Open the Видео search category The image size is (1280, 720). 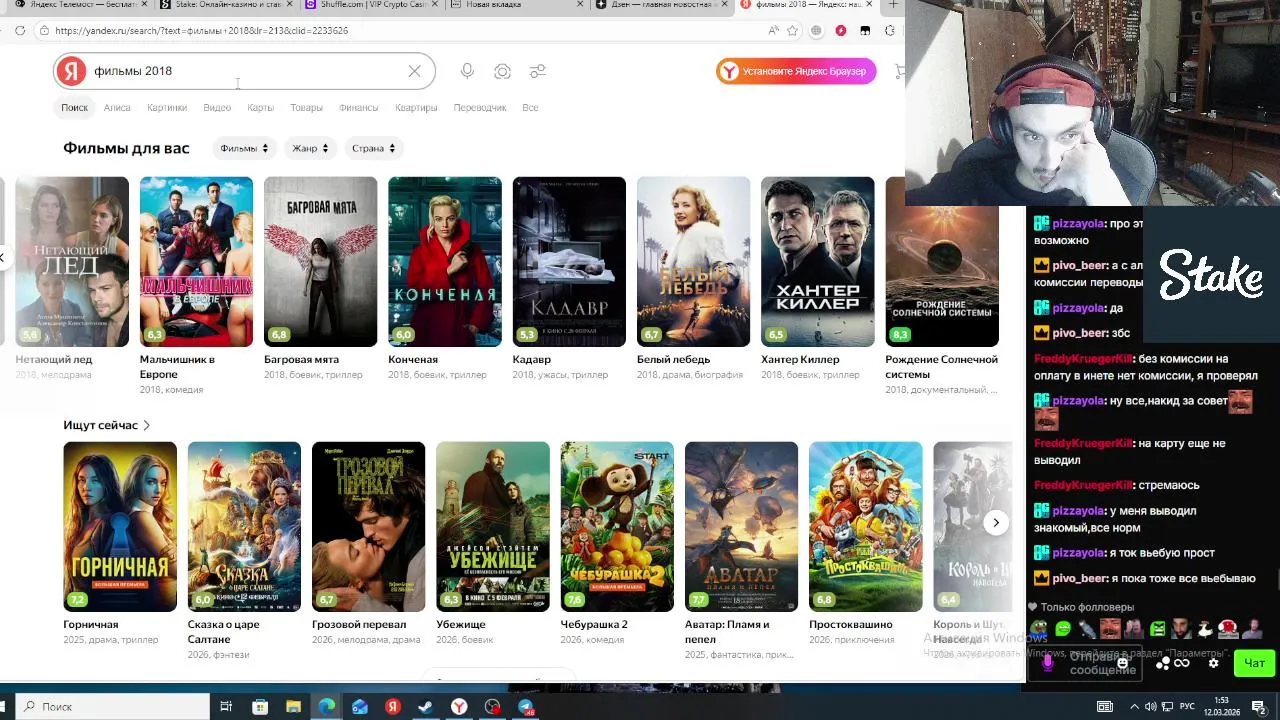pos(217,108)
